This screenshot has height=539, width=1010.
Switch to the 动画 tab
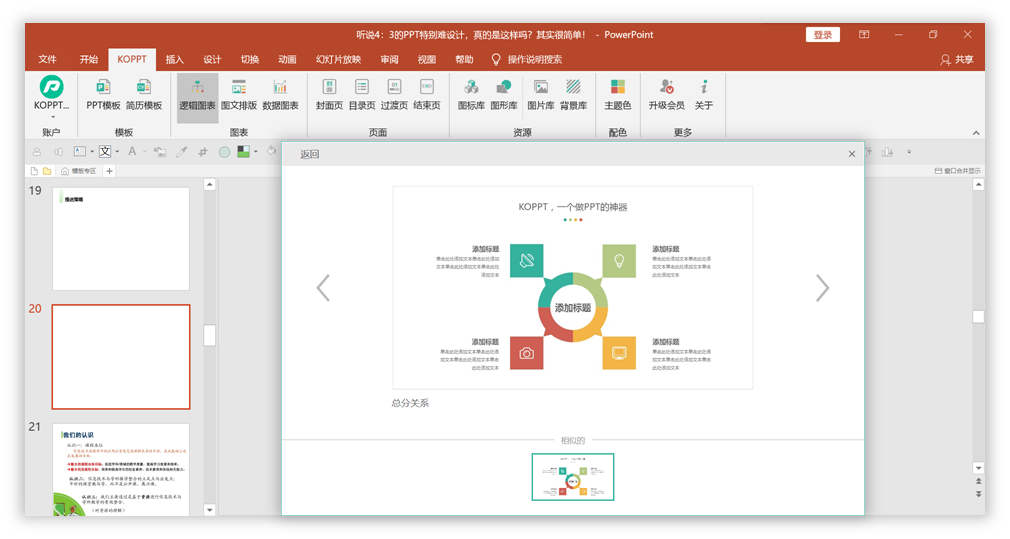pyautogui.click(x=287, y=59)
